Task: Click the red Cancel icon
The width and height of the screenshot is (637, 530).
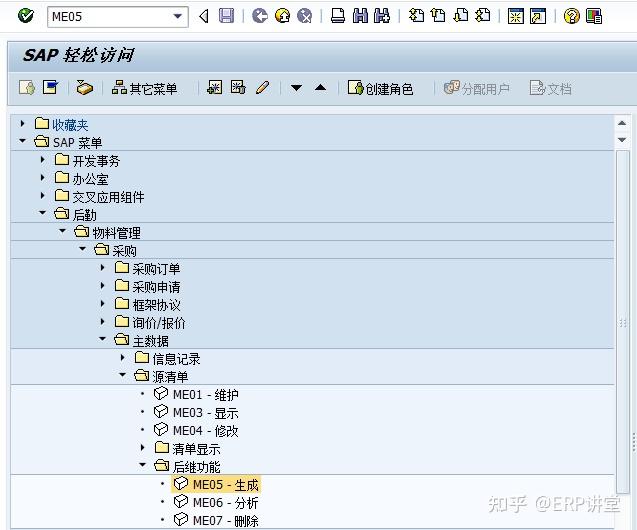Action: [305, 16]
